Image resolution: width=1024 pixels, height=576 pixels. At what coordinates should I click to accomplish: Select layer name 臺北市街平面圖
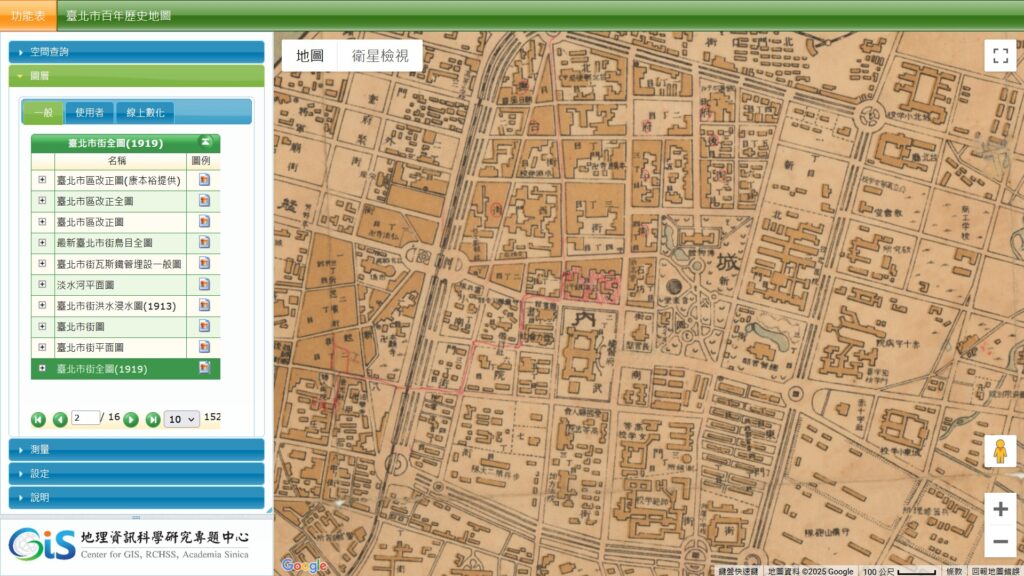click(89, 347)
